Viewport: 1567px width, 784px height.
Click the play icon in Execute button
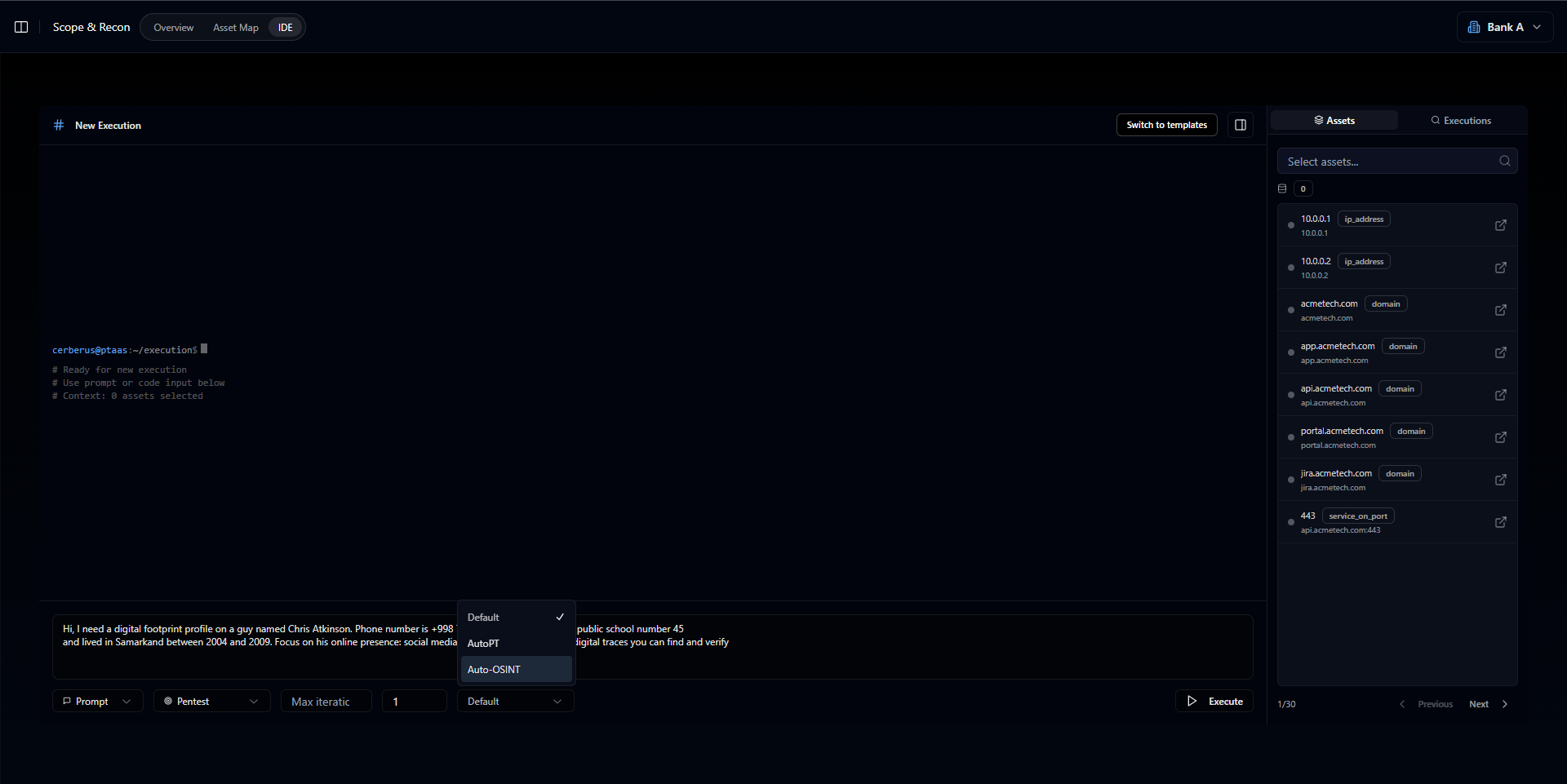(x=1192, y=701)
